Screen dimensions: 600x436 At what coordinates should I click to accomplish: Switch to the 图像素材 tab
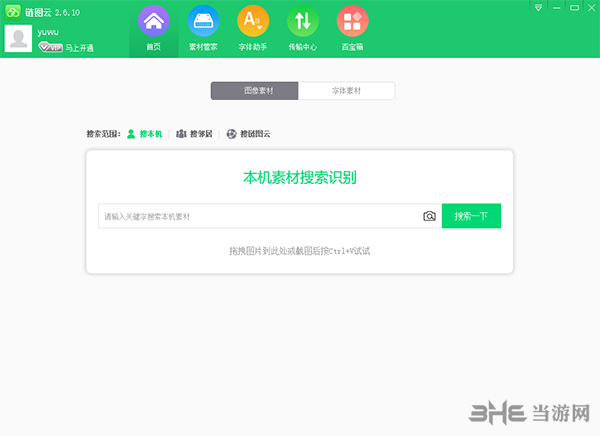click(254, 91)
